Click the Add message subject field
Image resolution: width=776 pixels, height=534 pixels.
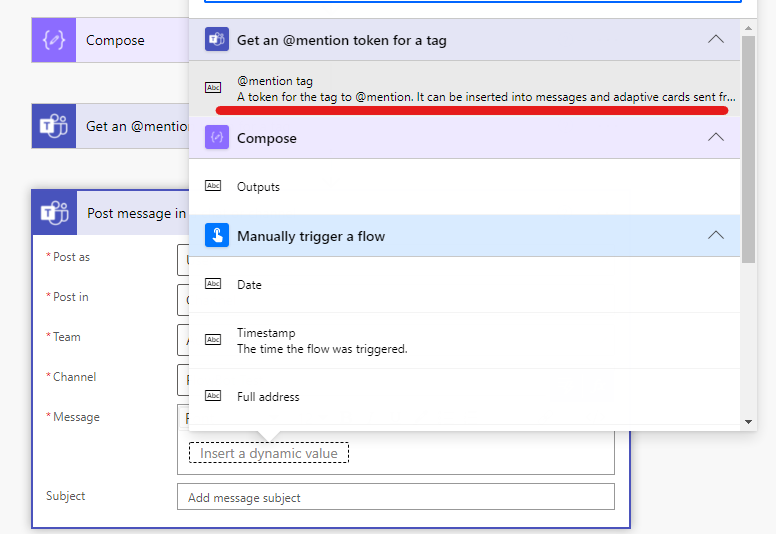396,497
